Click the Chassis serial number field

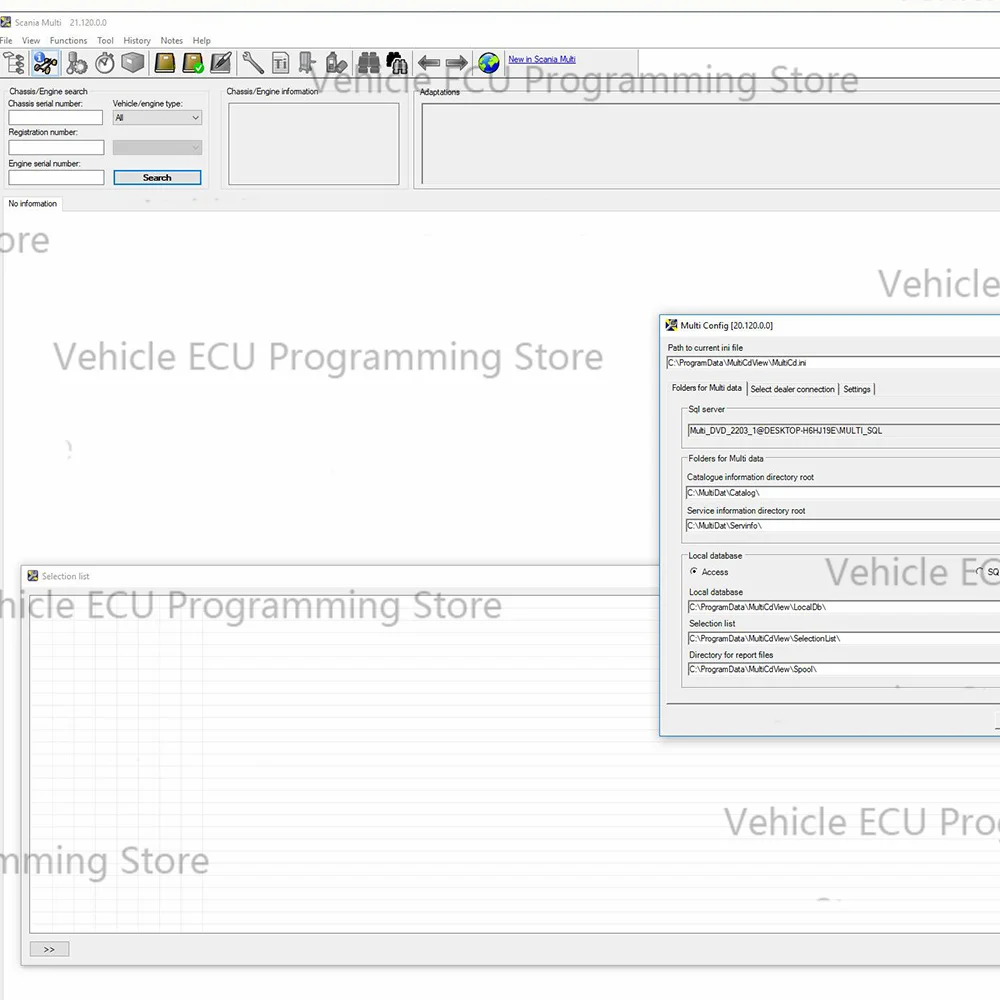(55, 117)
